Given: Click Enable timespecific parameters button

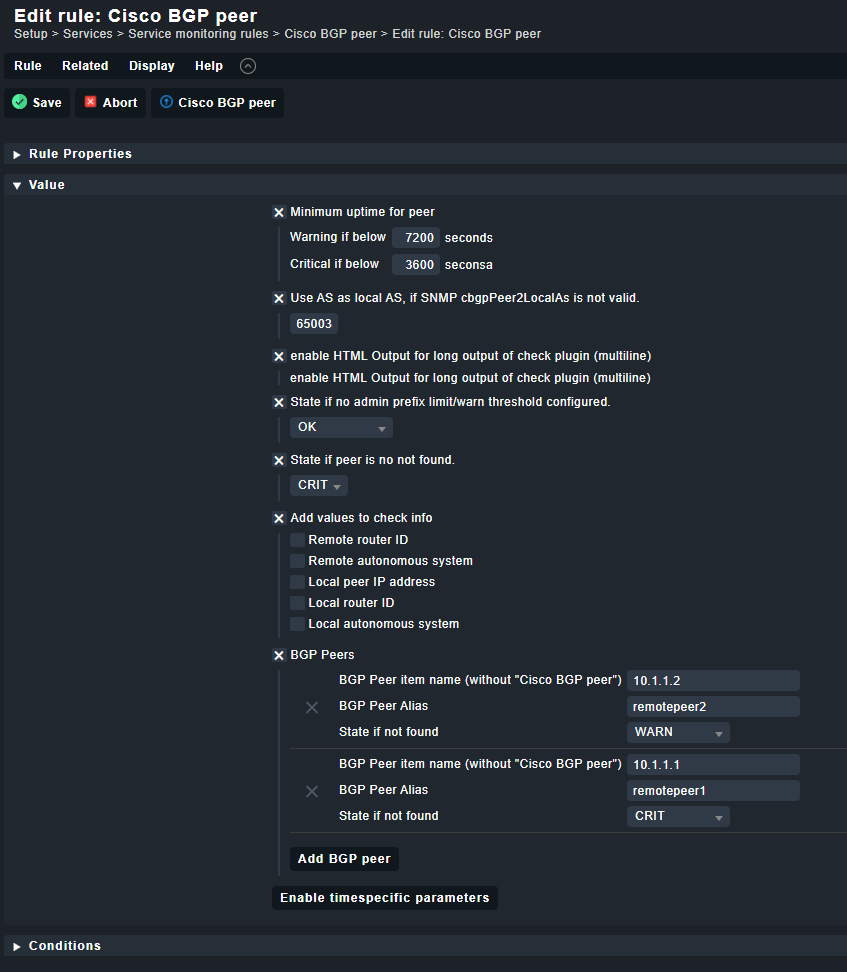Looking at the screenshot, I should (x=385, y=898).
